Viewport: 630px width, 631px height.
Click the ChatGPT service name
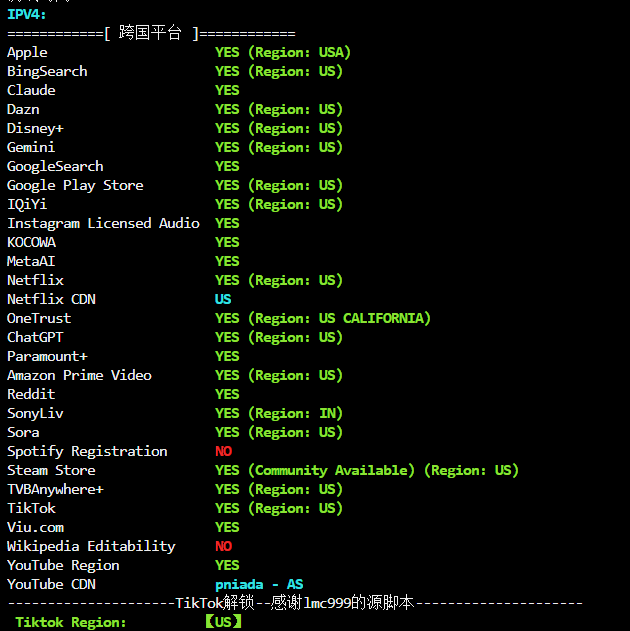[x=35, y=337]
